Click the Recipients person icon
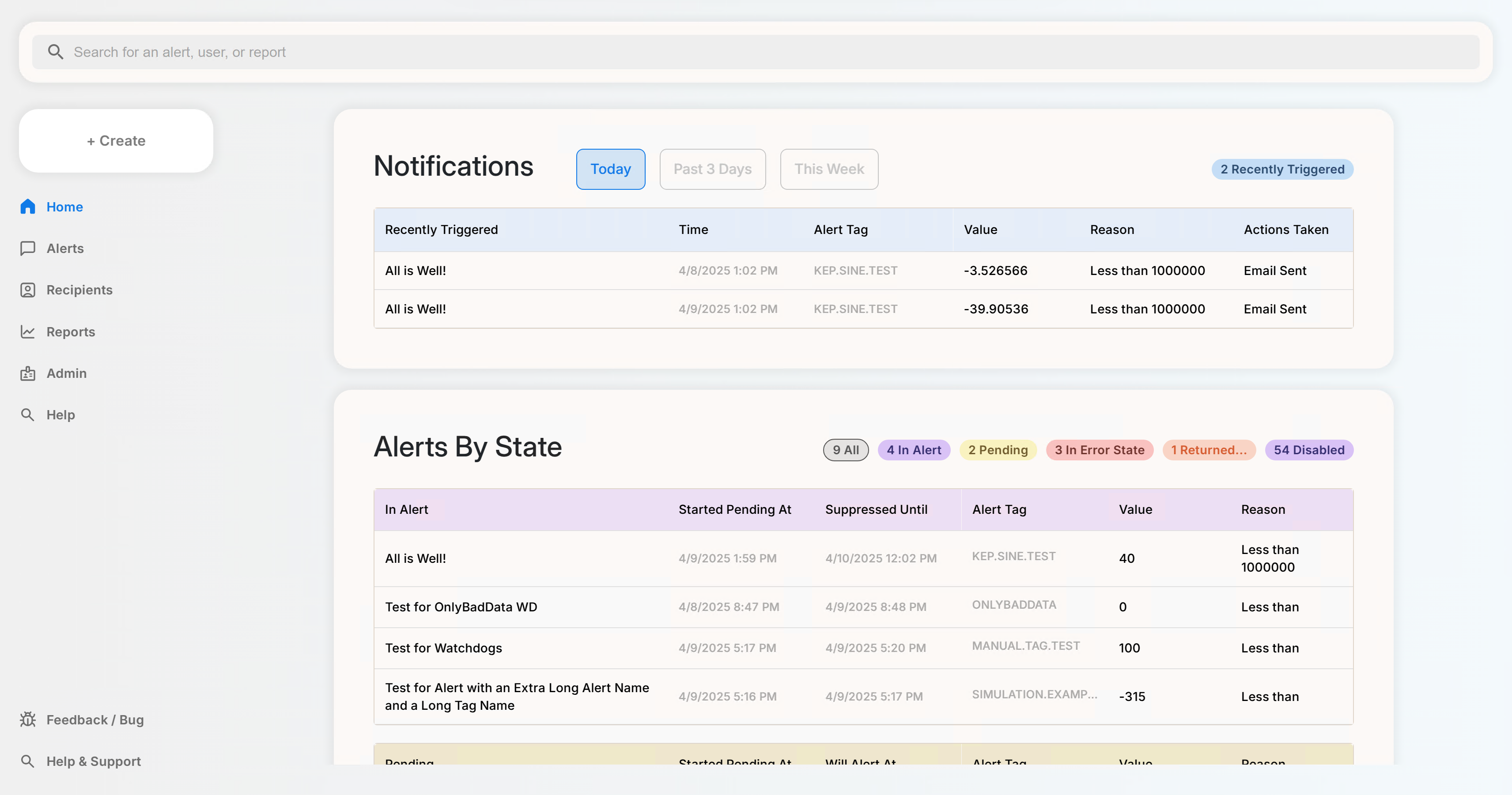 click(27, 290)
